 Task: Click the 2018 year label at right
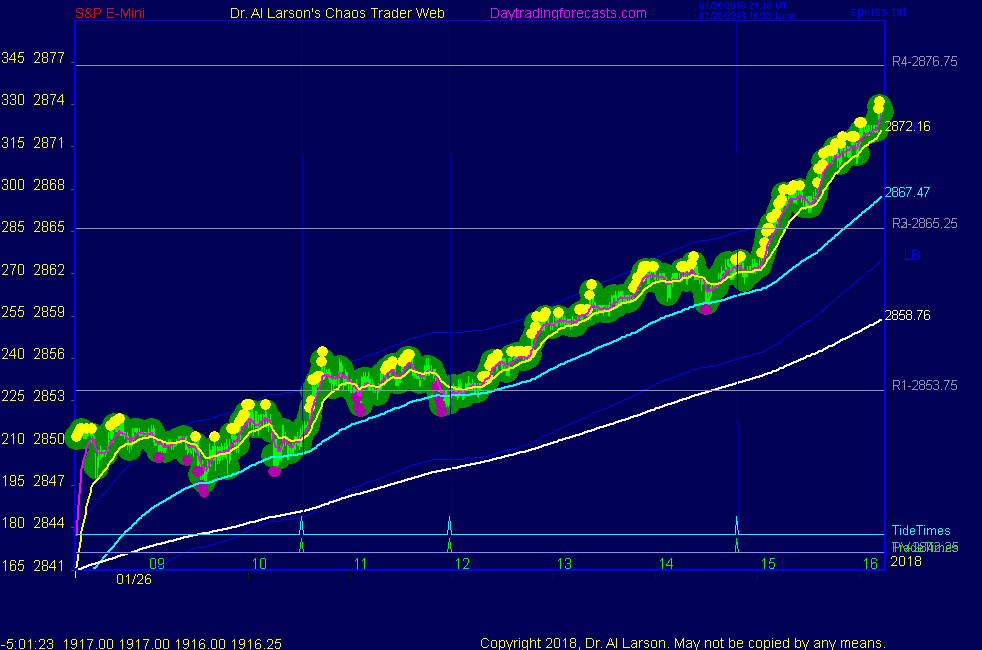point(906,561)
